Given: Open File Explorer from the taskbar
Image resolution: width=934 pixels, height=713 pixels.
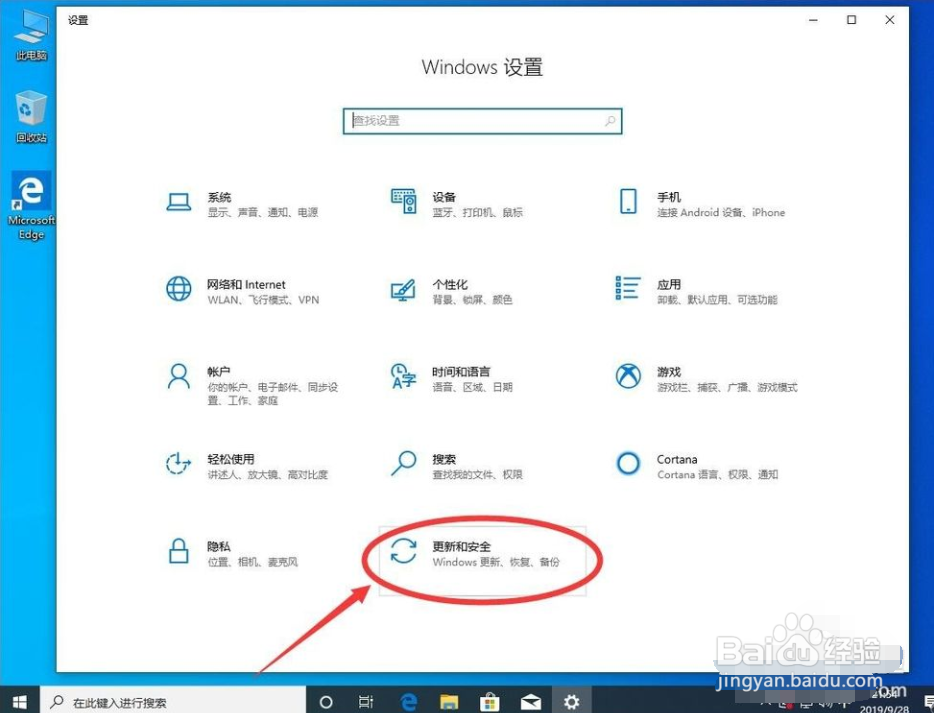Looking at the screenshot, I should coord(449,702).
